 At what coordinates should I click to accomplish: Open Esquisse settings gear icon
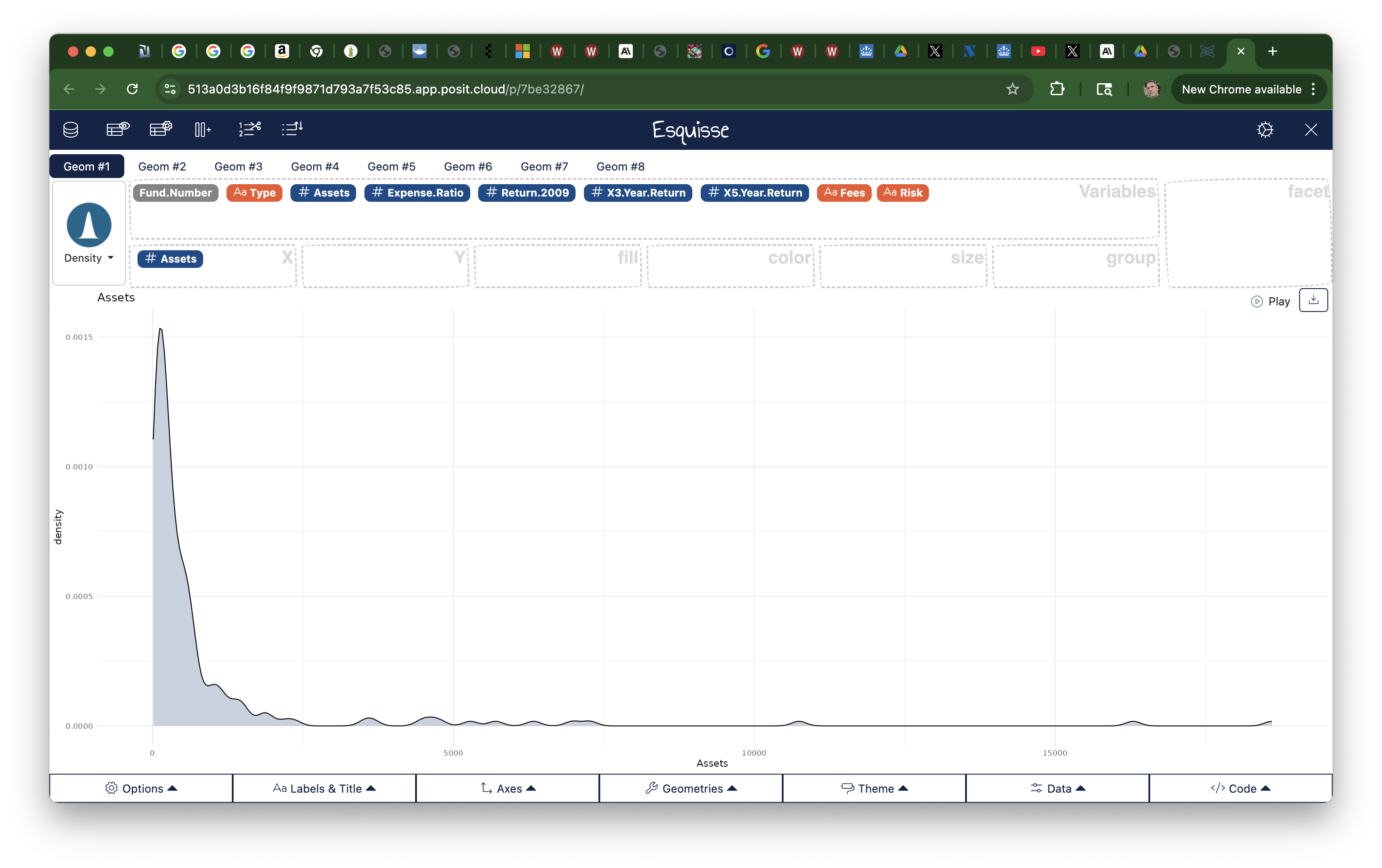click(1265, 130)
